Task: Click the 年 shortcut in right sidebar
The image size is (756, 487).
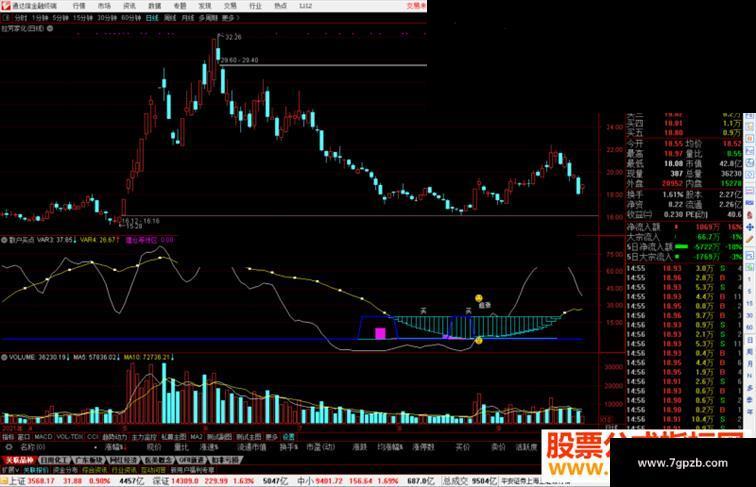Action: click(750, 412)
